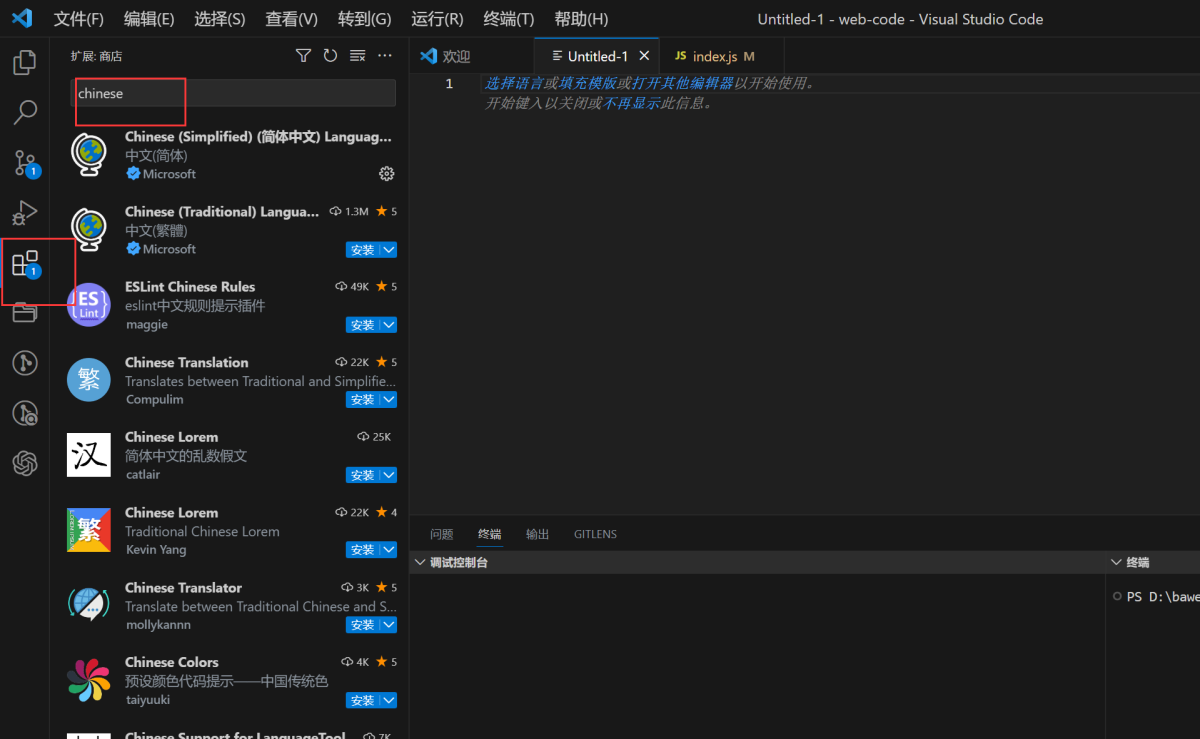The width and height of the screenshot is (1200, 739).
Task: Click Chinese Colors pinwheel extension icon
Action: click(89, 680)
